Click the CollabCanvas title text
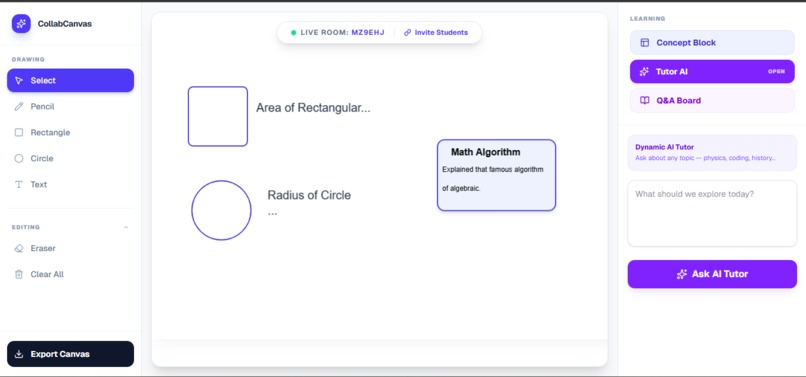Screen dimensions: 806x377 [x=65, y=24]
